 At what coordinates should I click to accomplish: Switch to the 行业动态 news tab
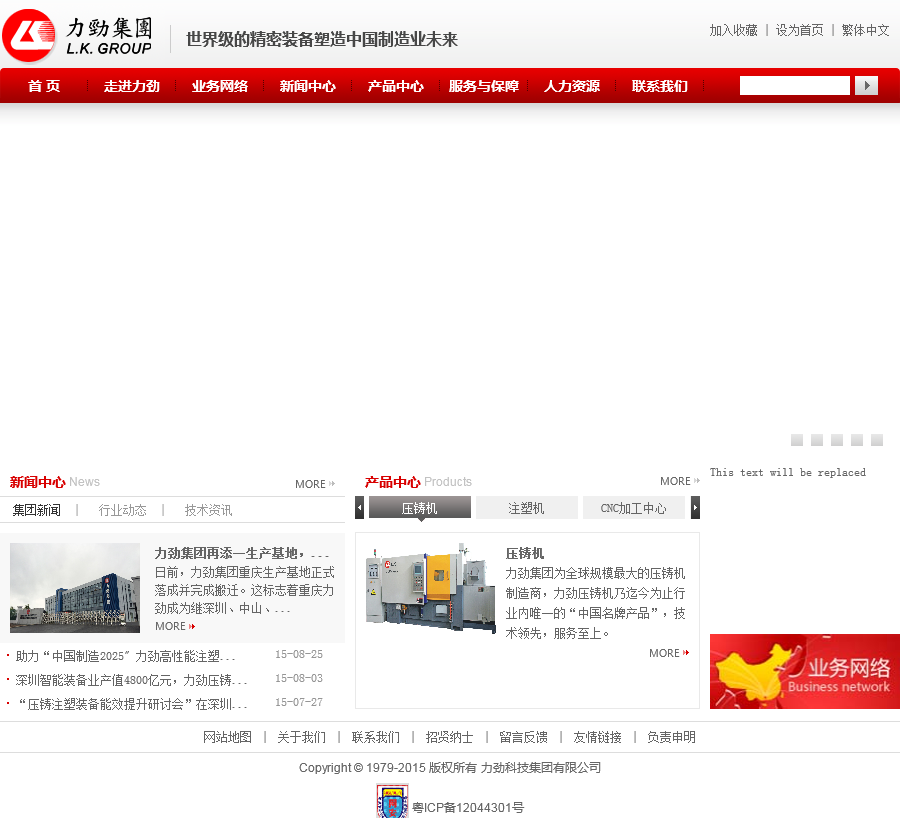click(122, 510)
